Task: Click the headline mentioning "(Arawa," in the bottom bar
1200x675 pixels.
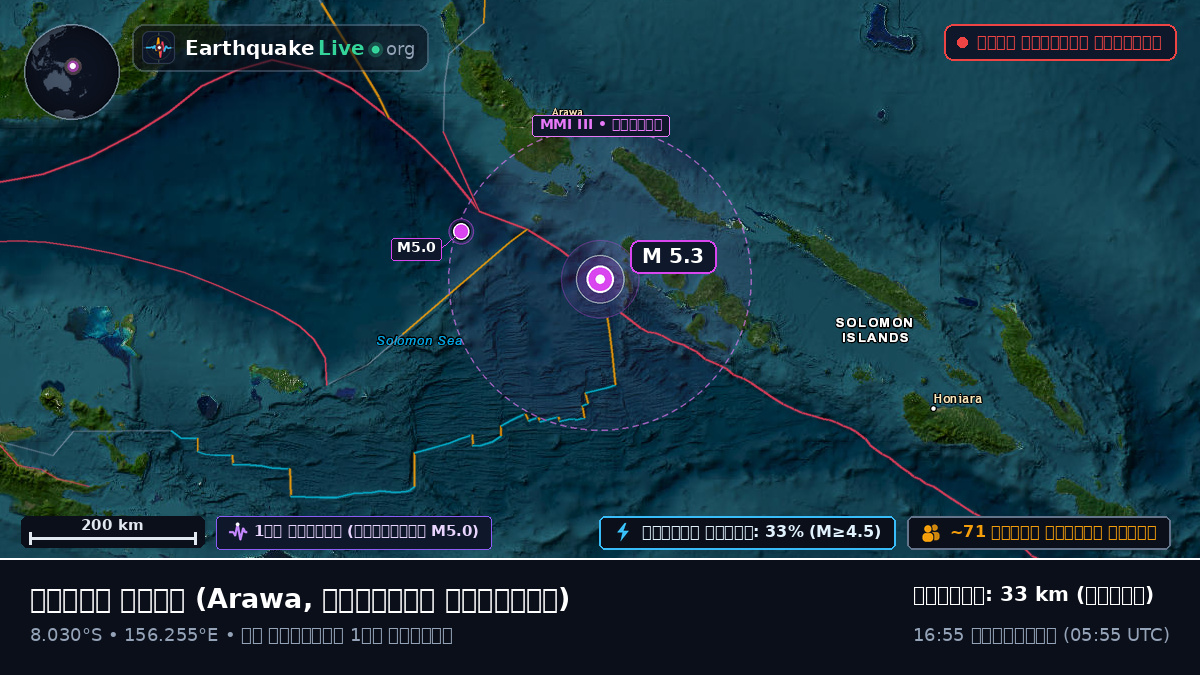Action: coord(300,599)
